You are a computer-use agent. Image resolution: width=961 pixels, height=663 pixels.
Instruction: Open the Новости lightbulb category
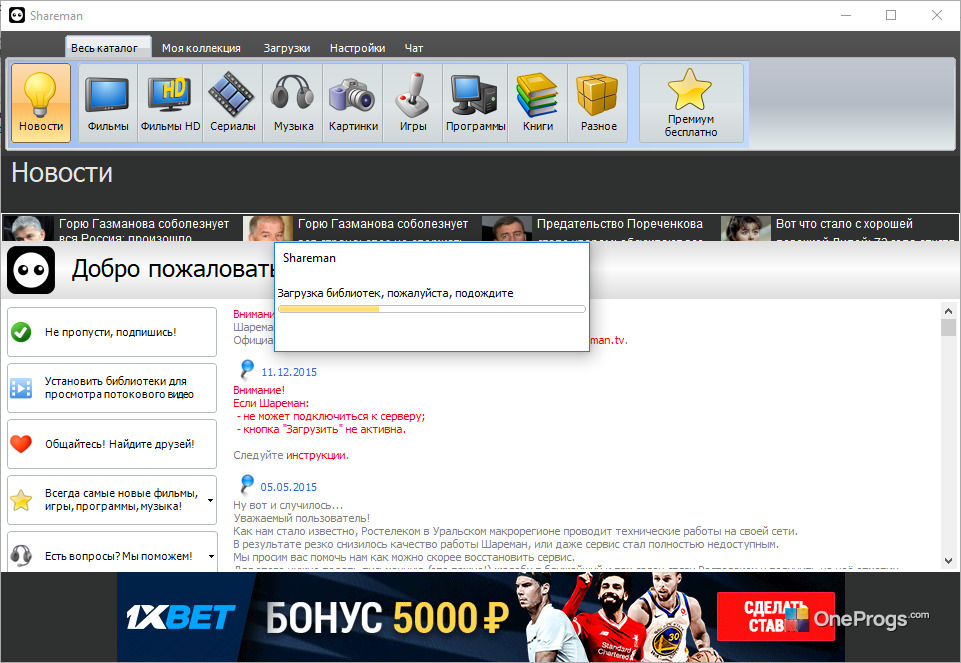click(41, 103)
